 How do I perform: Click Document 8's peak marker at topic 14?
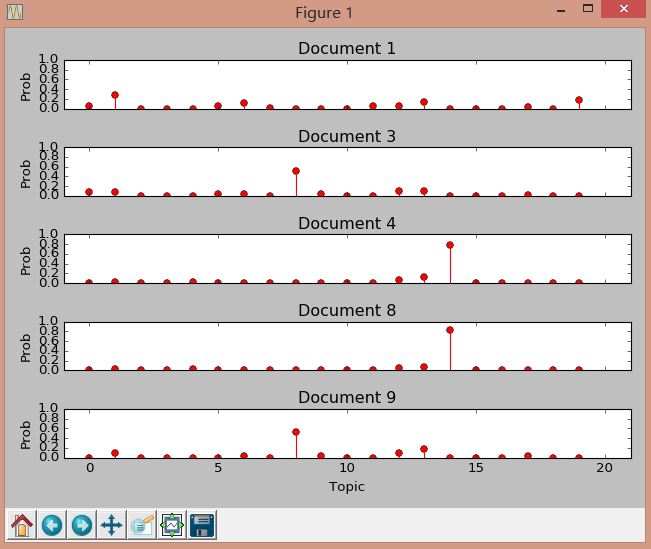[x=450, y=330]
